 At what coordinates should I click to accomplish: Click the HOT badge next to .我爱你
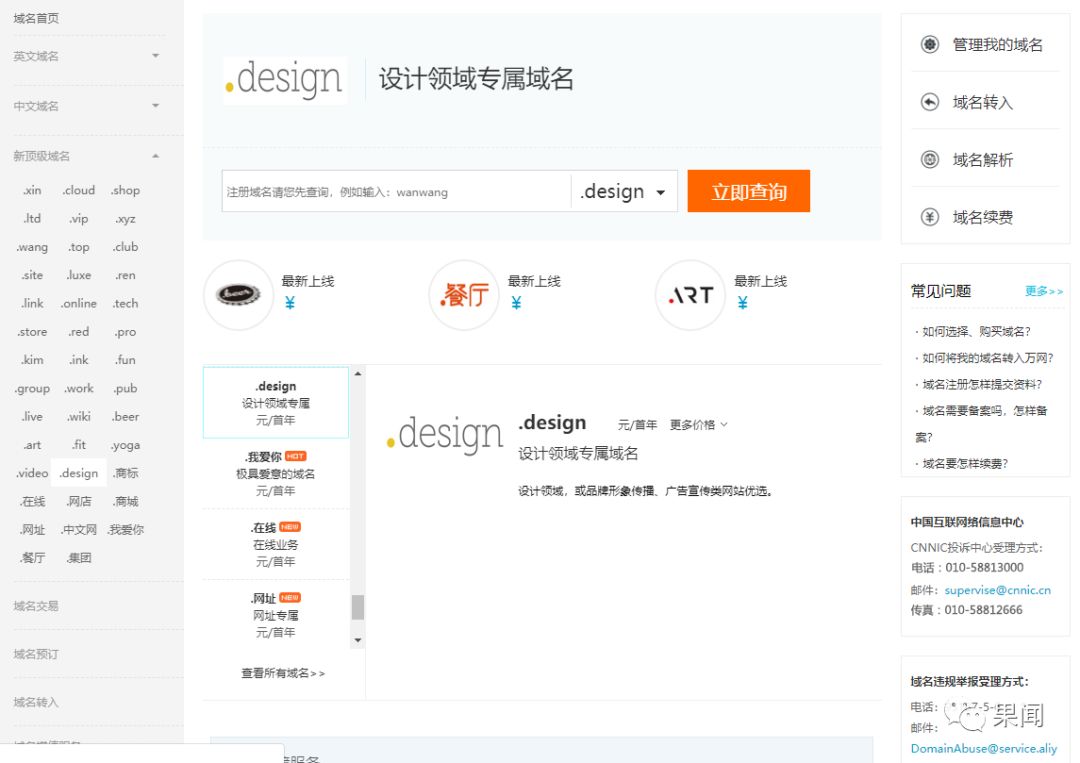(295, 456)
